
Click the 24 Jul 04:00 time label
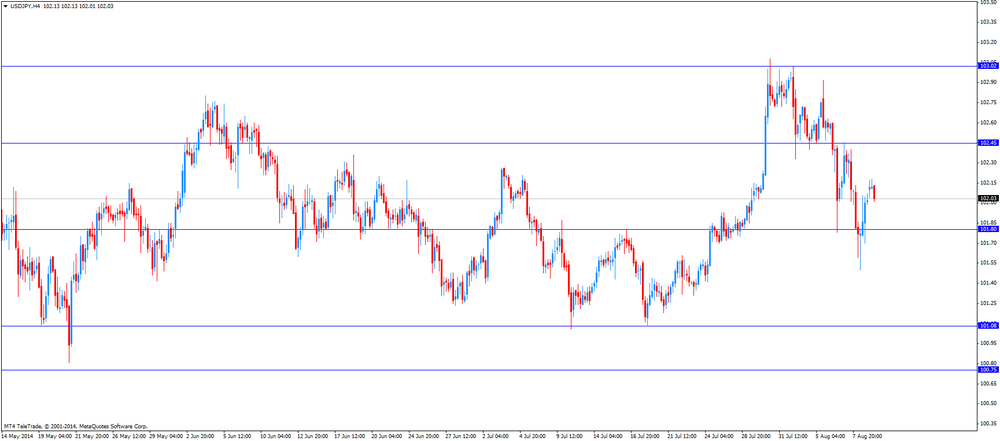[721, 437]
